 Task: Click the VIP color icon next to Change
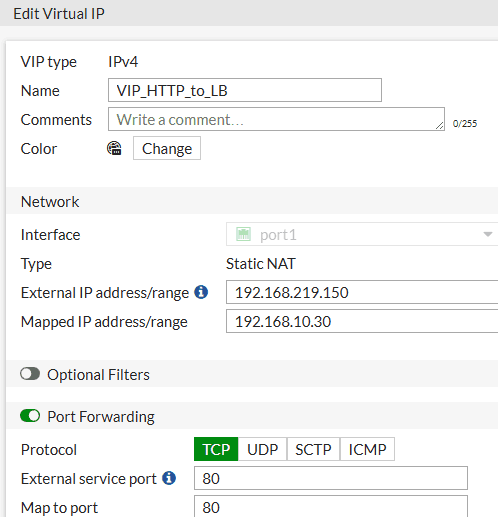(114, 148)
